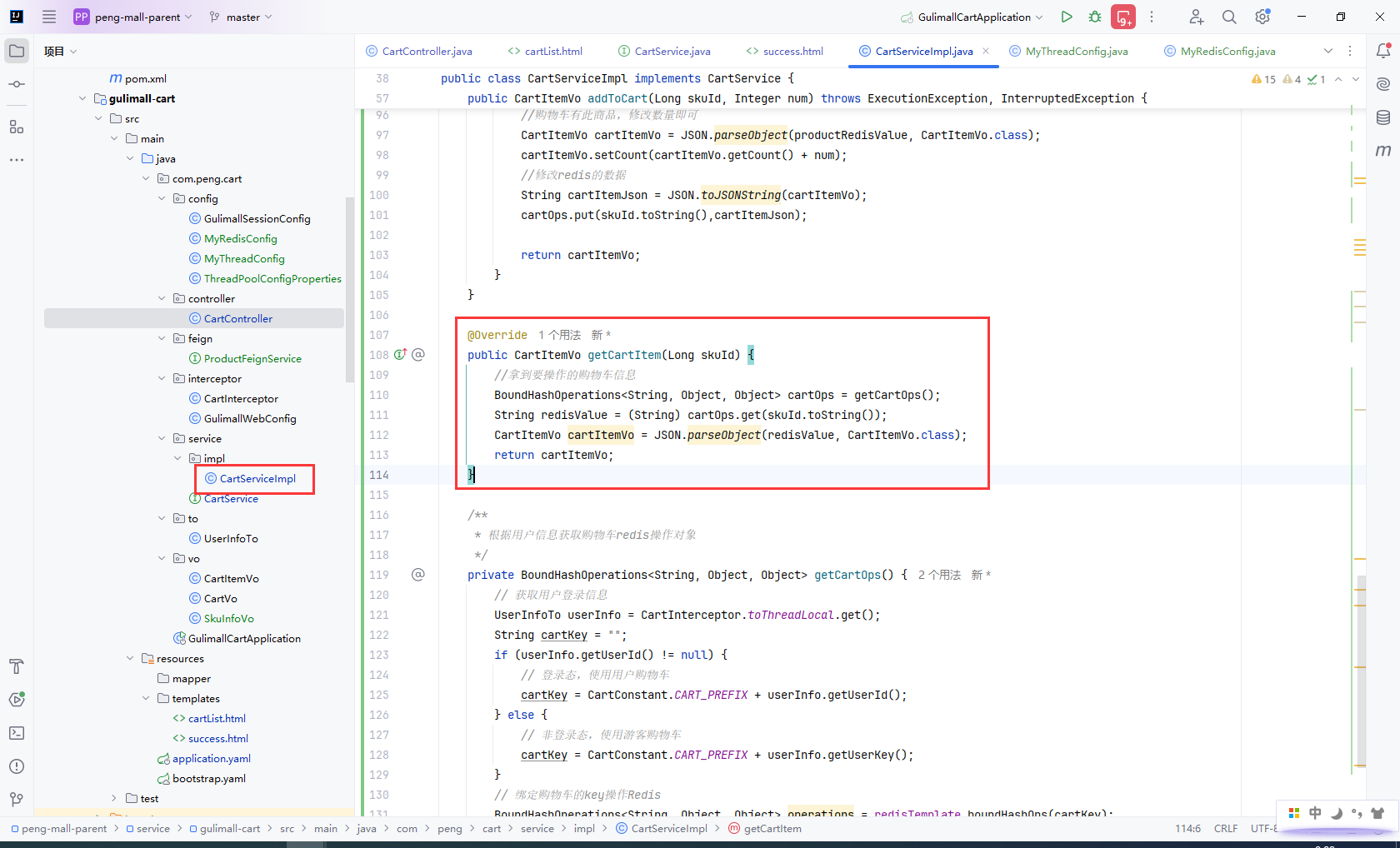The width and height of the screenshot is (1400, 848).
Task: Click the override gutter icon on line 108
Action: coord(400,354)
